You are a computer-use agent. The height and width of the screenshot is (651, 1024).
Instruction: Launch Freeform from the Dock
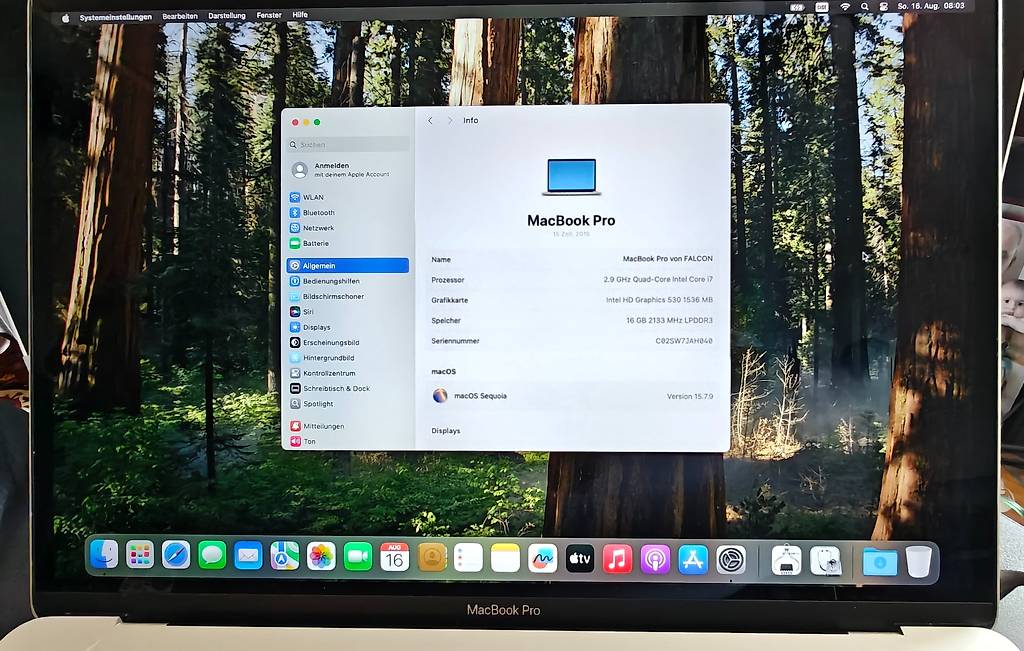tap(543, 559)
